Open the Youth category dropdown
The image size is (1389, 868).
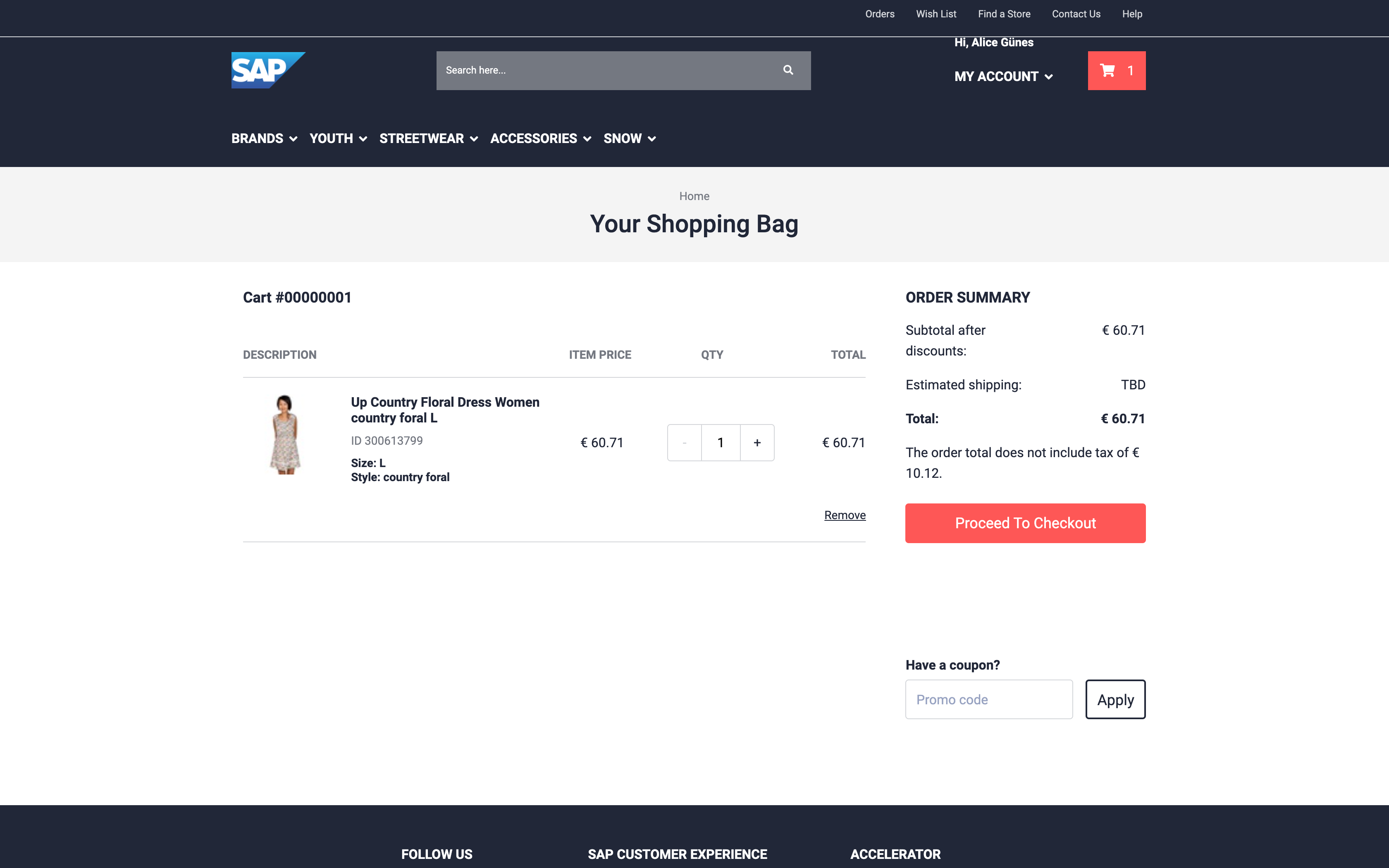(337, 138)
